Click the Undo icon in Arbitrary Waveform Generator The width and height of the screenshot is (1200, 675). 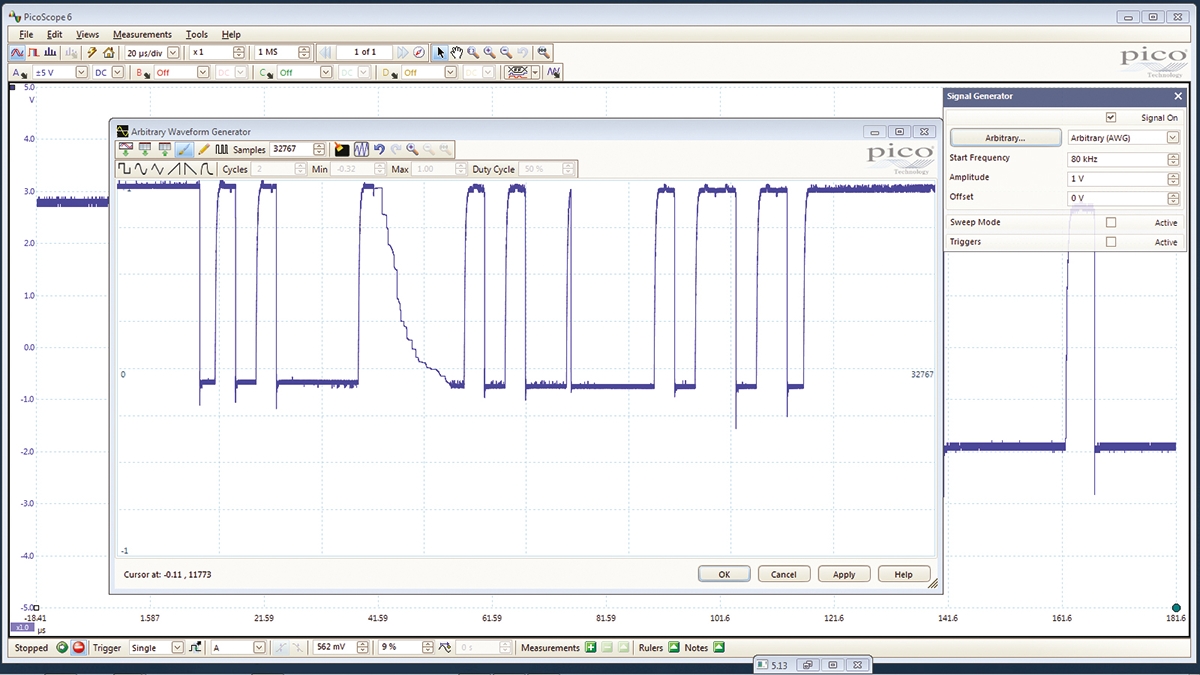click(380, 148)
